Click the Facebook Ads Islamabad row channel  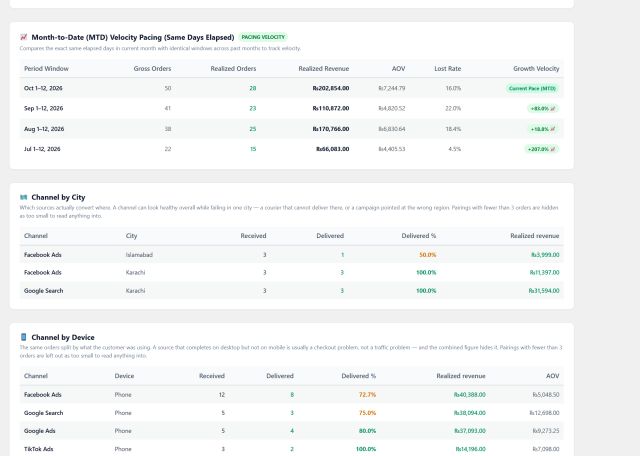43,255
